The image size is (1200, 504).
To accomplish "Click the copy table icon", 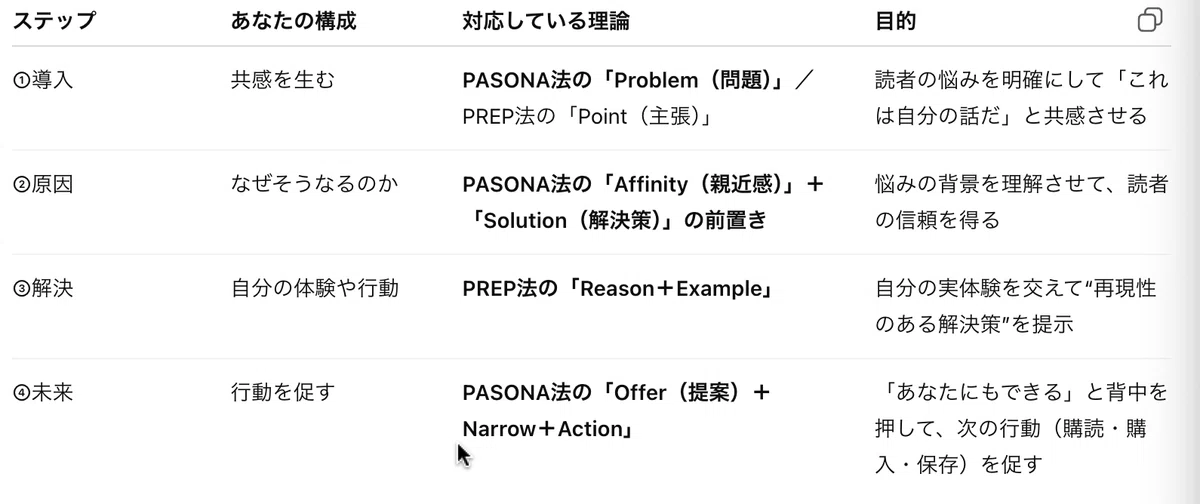I will pyautogui.click(x=1150, y=21).
